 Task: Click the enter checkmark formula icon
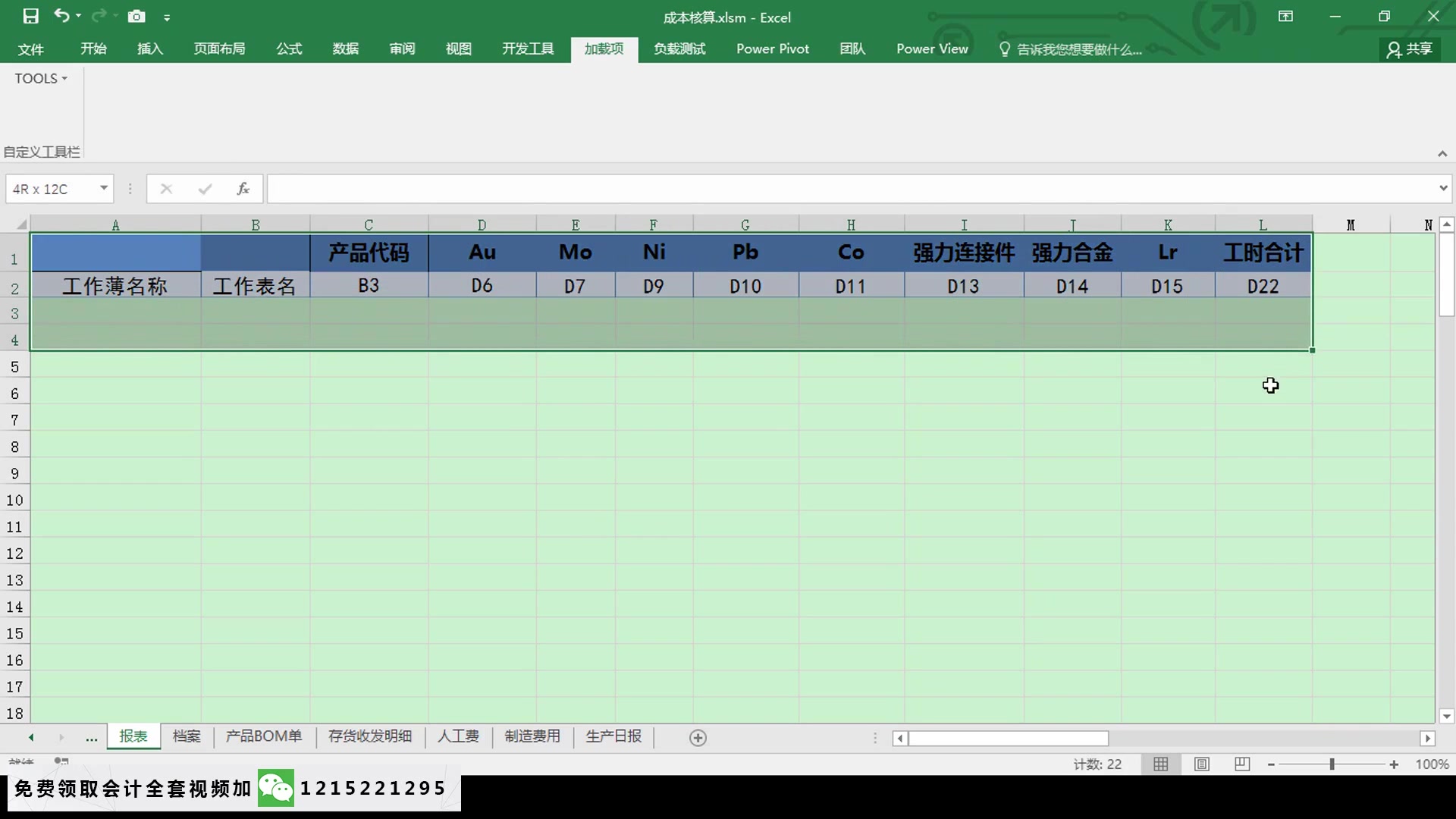coord(205,189)
